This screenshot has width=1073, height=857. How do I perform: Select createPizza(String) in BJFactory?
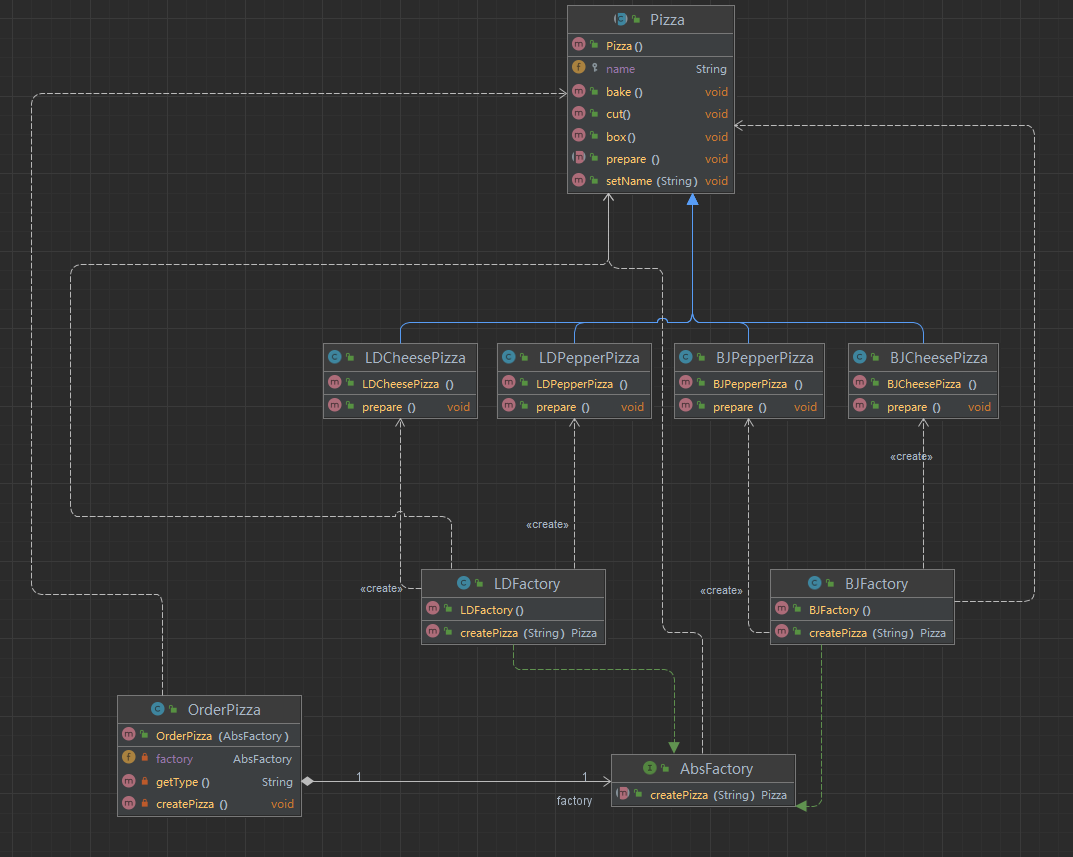[x=862, y=632]
